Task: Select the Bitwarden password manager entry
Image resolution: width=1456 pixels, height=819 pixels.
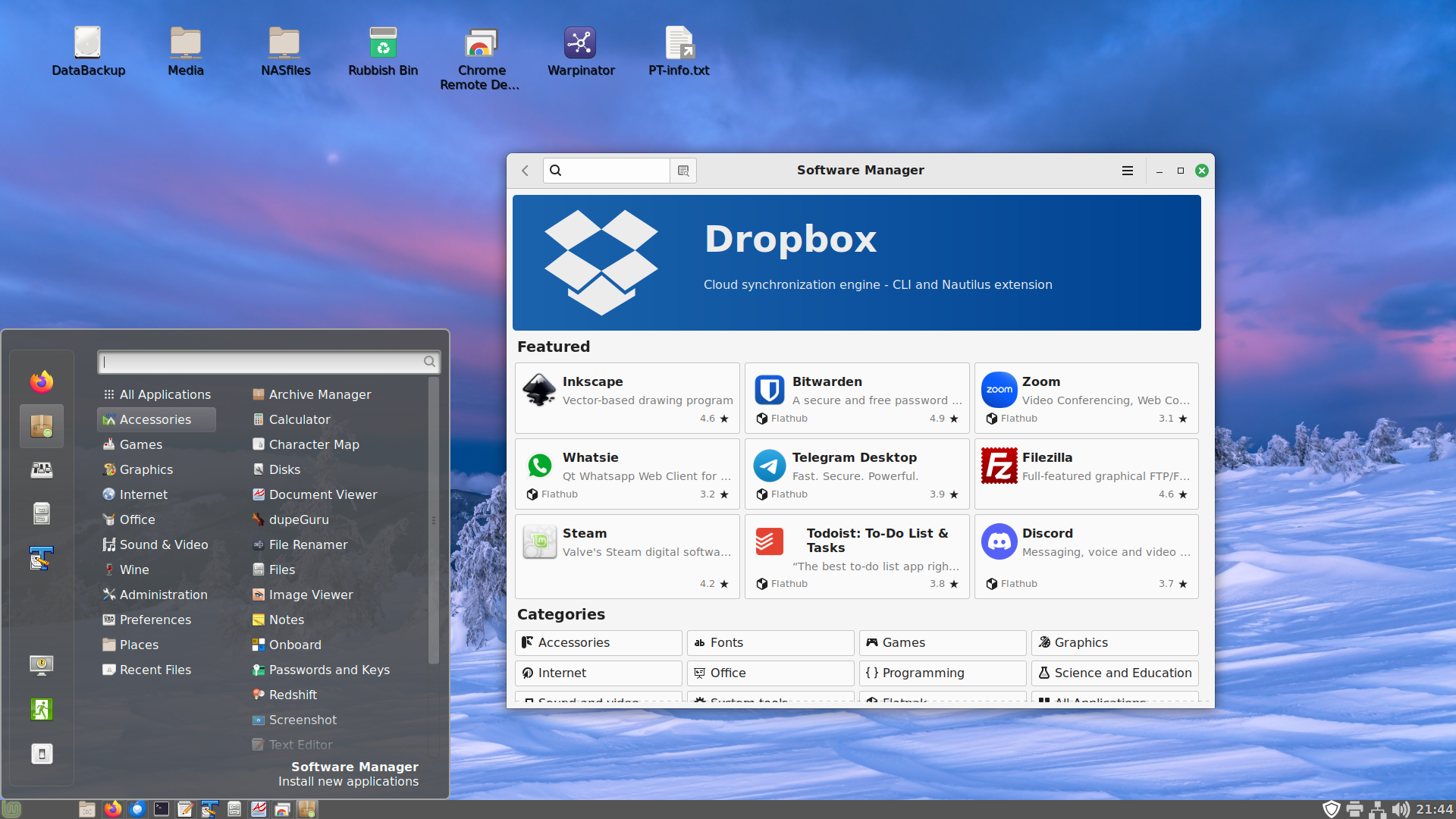Action: point(856,397)
